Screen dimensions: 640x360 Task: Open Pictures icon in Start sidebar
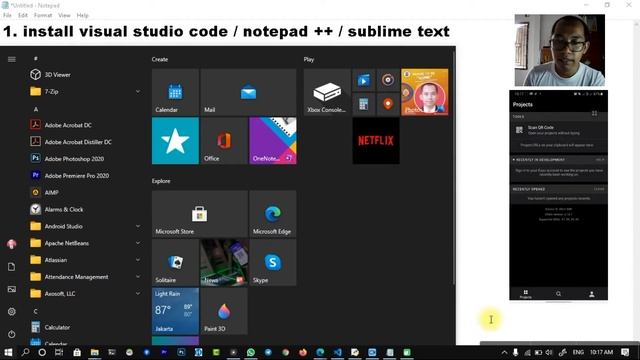[x=11, y=289]
